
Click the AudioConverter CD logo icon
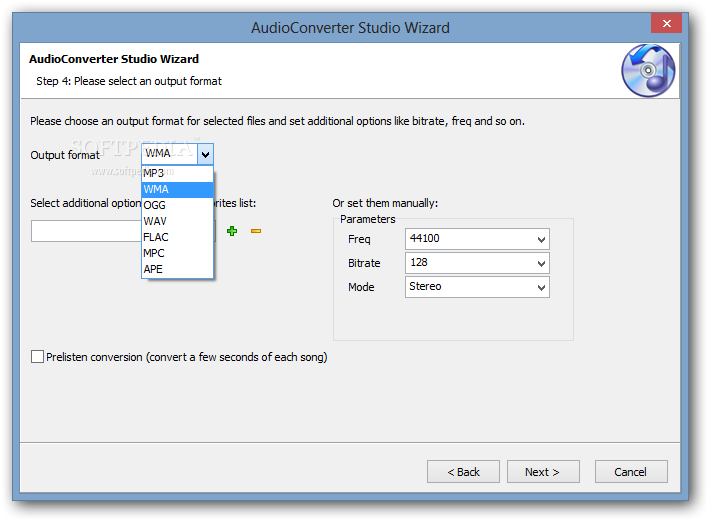coord(648,70)
